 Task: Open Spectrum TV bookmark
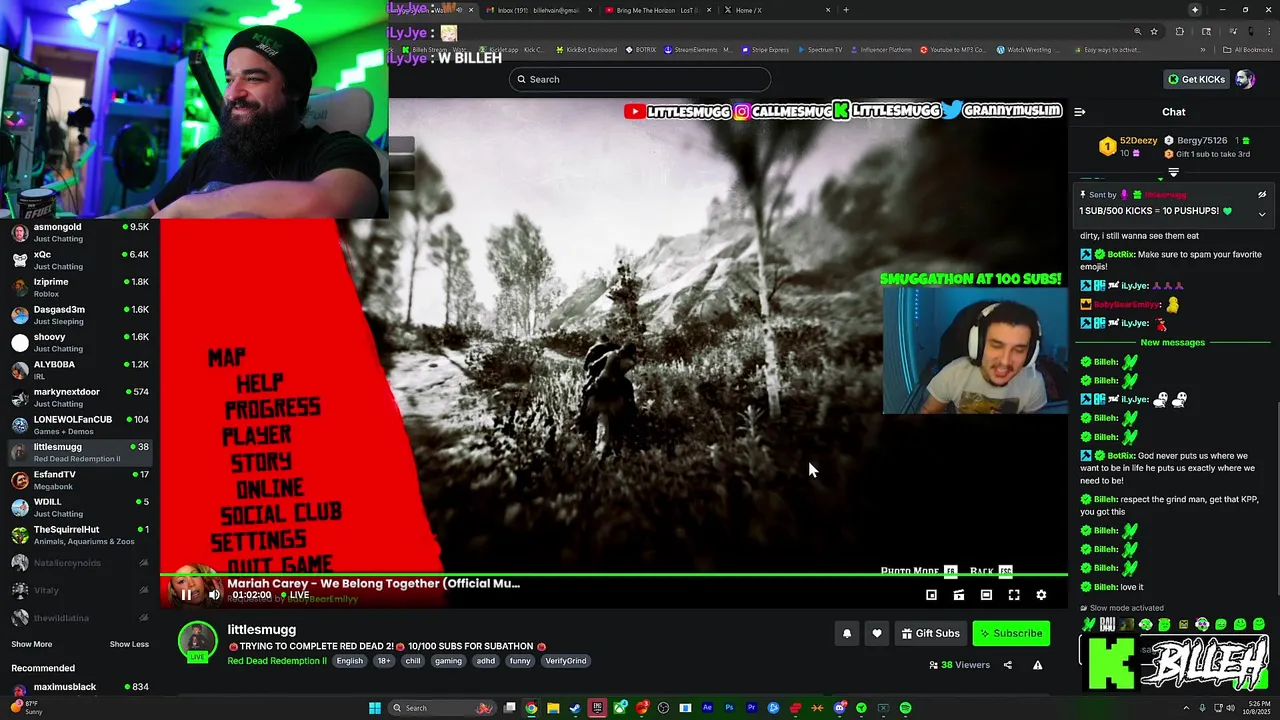tap(820, 50)
